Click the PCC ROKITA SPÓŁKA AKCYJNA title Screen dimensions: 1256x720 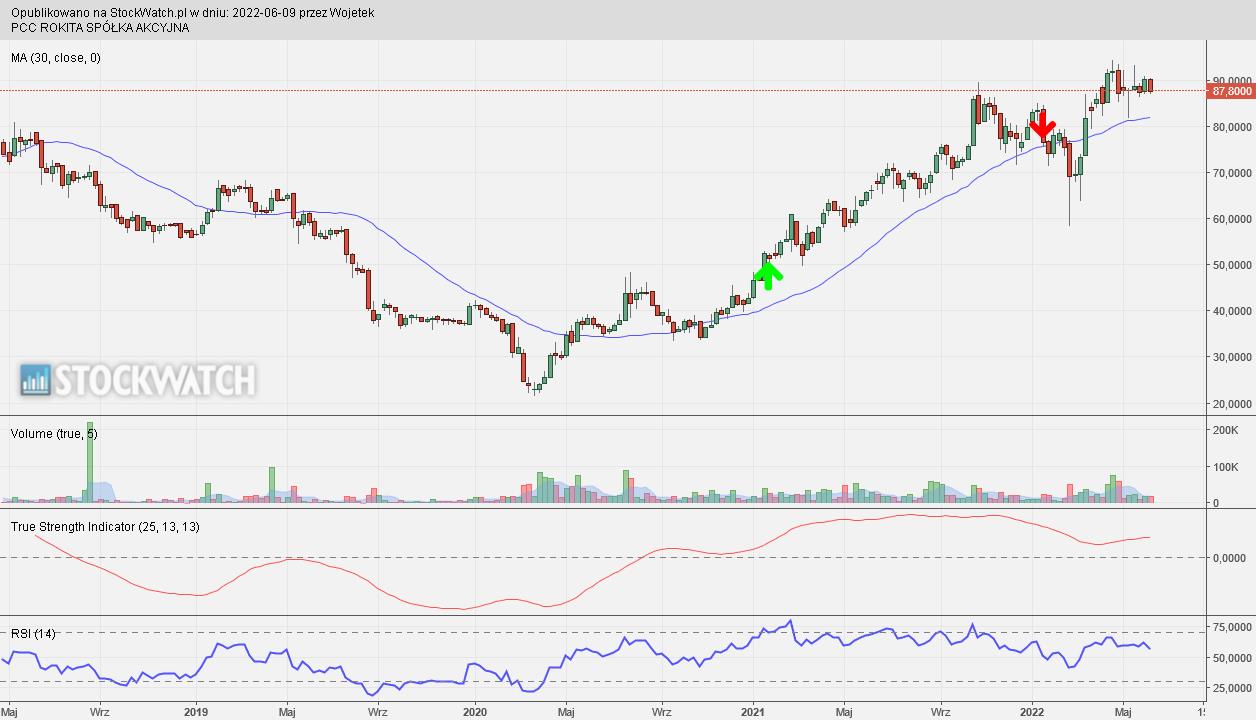(x=100, y=27)
